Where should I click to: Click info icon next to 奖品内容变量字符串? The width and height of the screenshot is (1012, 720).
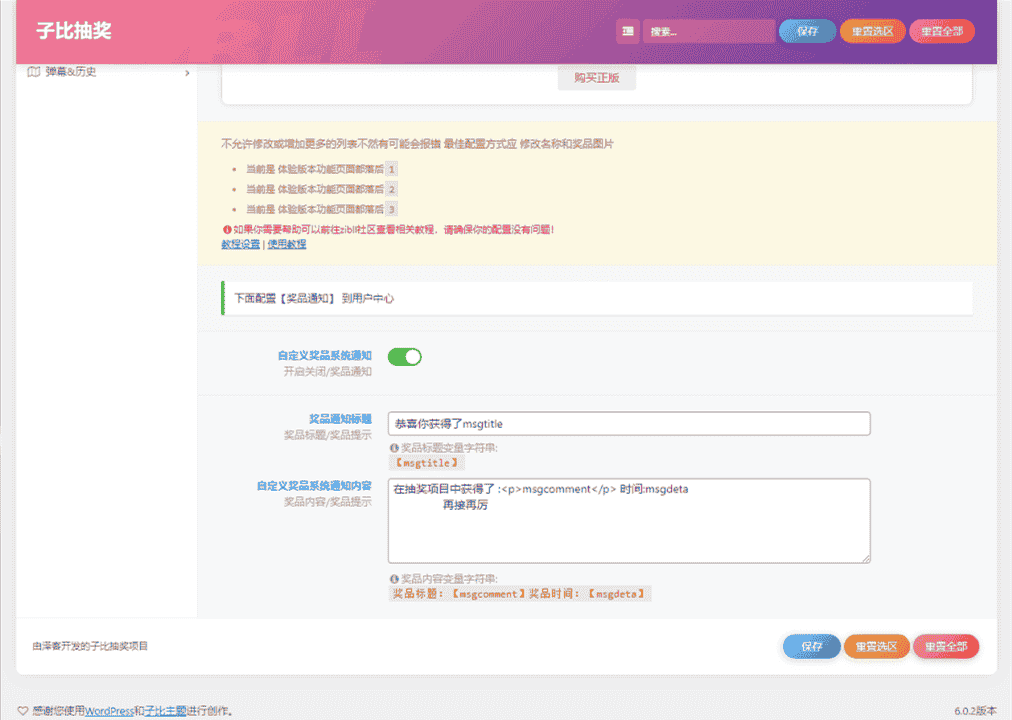394,579
